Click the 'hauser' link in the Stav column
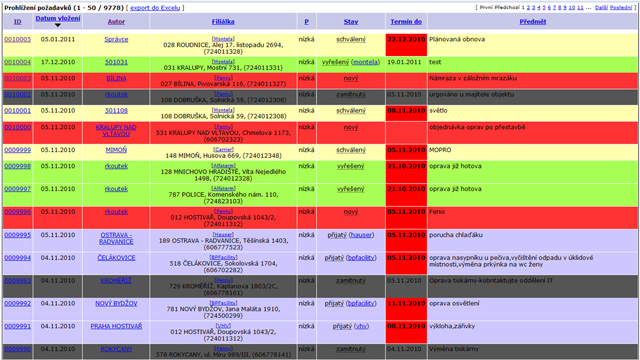640x360 pixels. tap(361, 235)
